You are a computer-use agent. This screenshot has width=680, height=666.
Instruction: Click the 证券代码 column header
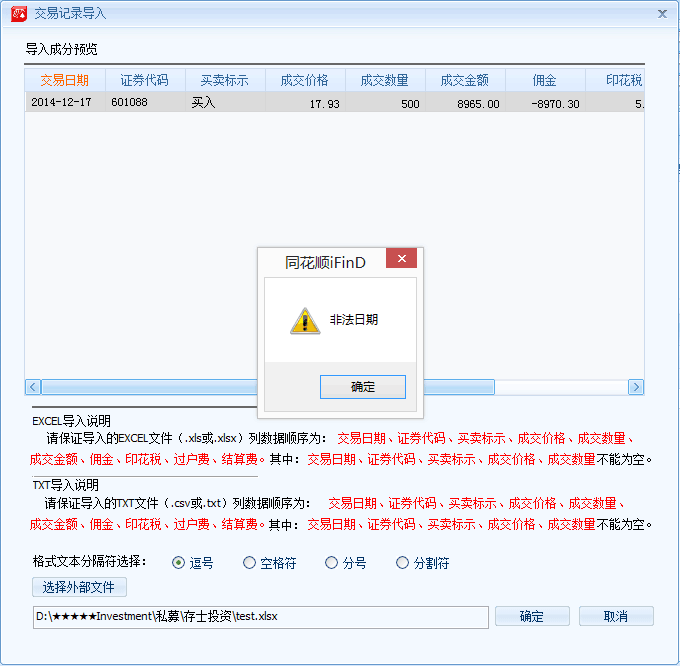click(145, 80)
